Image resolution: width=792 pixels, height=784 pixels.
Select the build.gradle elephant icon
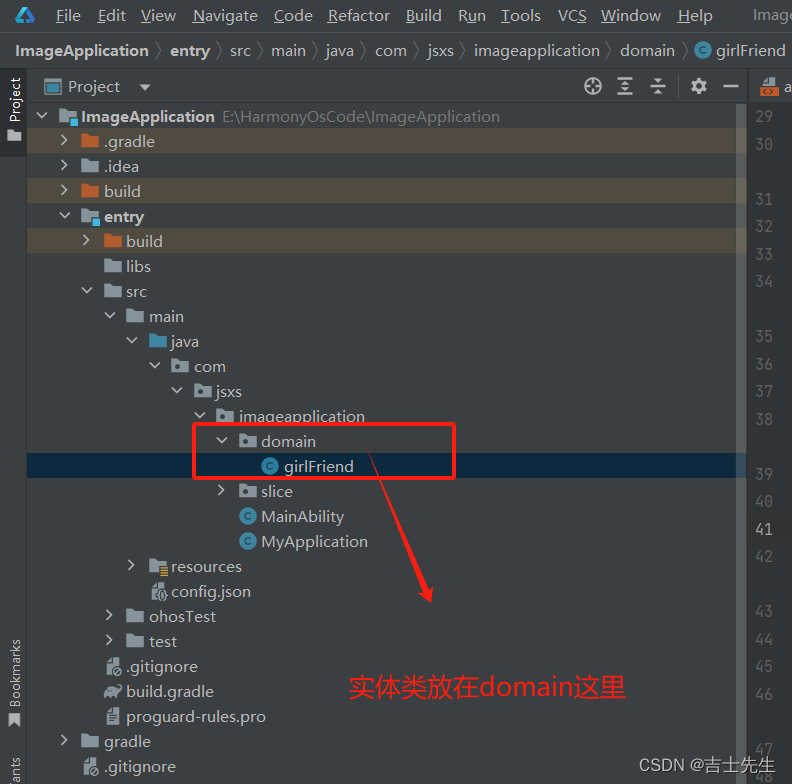click(x=113, y=691)
